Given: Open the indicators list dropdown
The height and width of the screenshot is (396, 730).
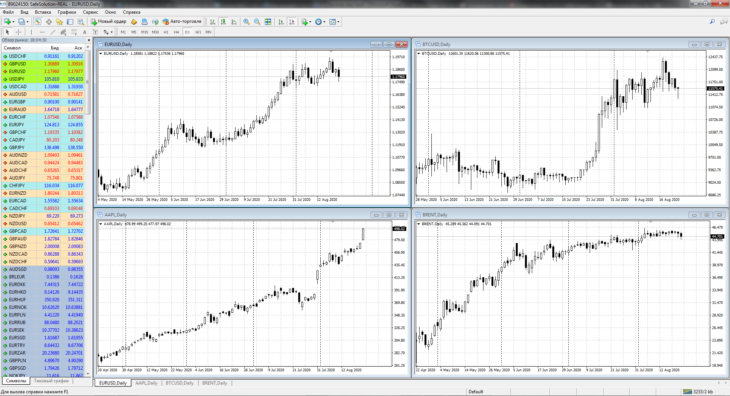Looking at the screenshot, I should pos(306,22).
